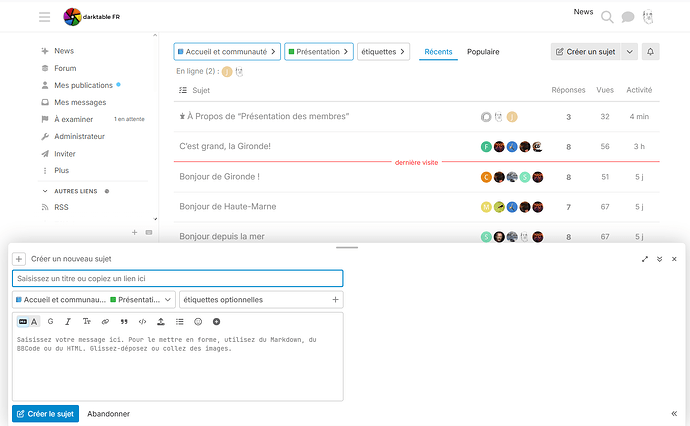This screenshot has width=690, height=426.
Task: Click the upload file icon
Action: pyautogui.click(x=161, y=322)
